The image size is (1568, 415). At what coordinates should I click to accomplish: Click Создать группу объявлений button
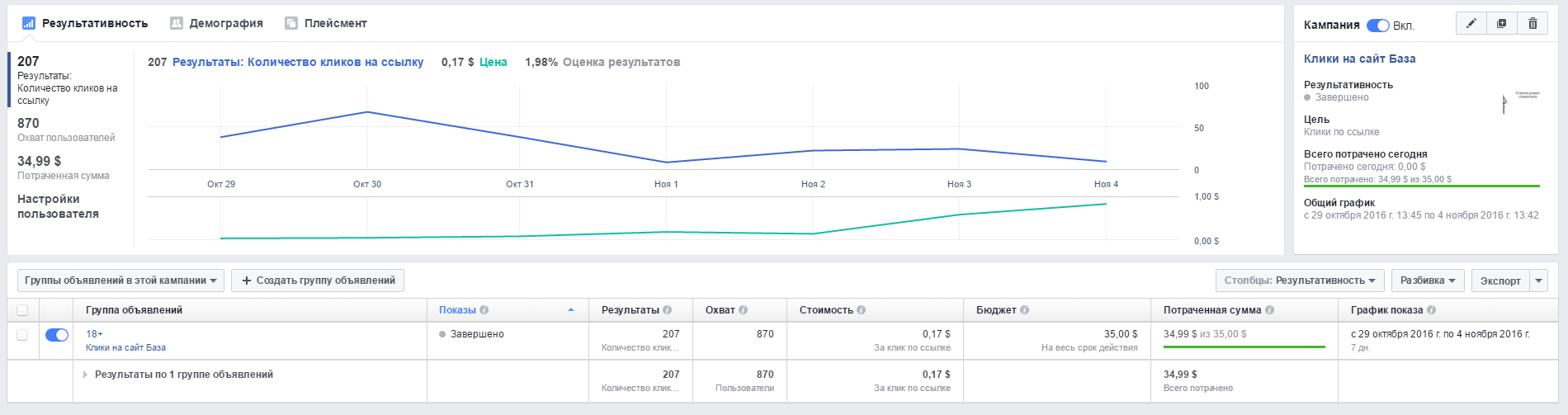tap(318, 281)
